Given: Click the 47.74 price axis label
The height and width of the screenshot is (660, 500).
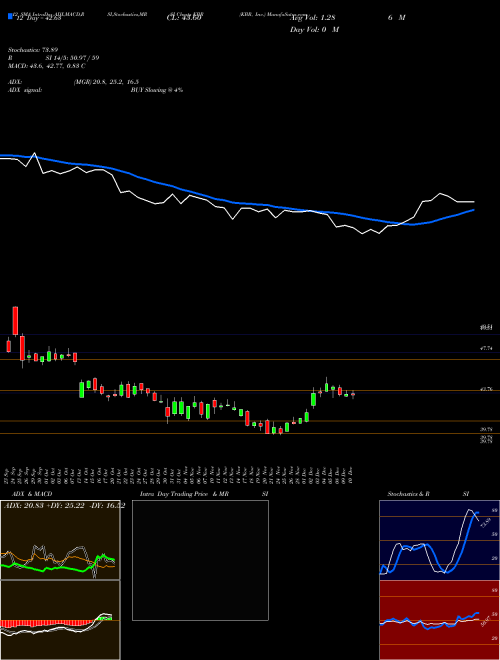Looking at the screenshot, I should click(486, 348).
